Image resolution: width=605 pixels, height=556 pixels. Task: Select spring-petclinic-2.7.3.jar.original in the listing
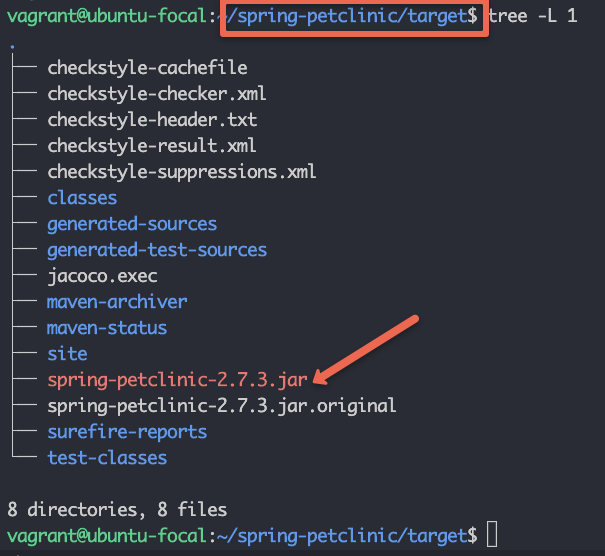[x=222, y=406]
